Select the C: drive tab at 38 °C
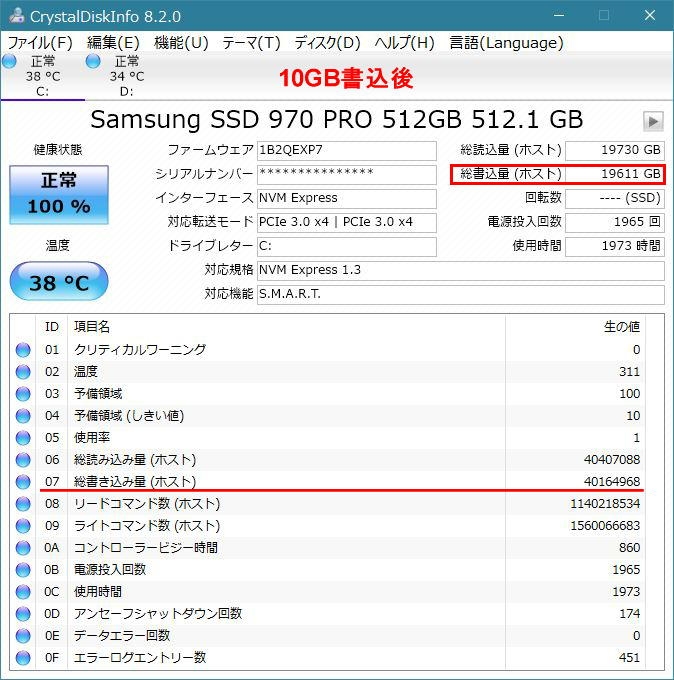The width and height of the screenshot is (674, 680). pos(43,76)
